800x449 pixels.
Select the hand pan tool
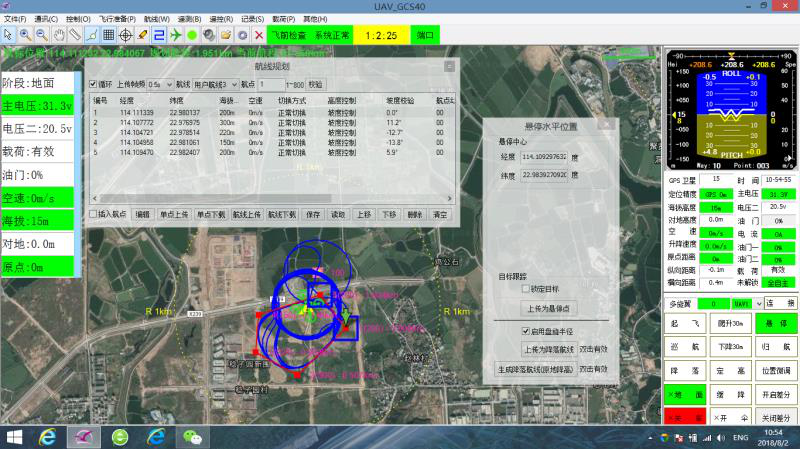(58, 34)
